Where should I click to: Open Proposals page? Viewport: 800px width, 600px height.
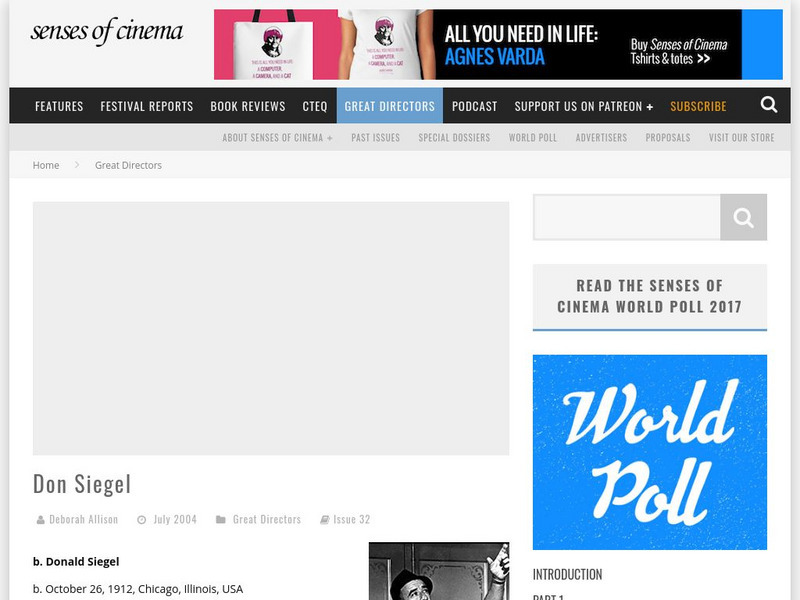(668, 138)
